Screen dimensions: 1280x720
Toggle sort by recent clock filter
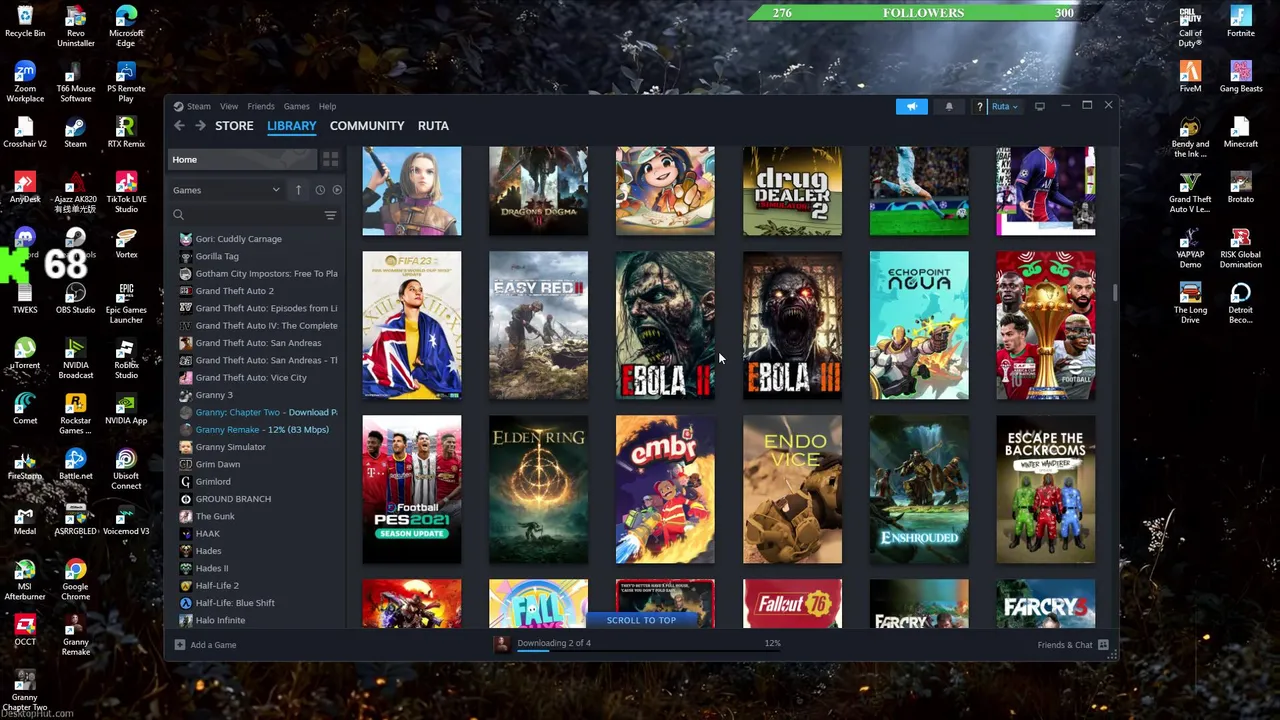pyautogui.click(x=320, y=190)
